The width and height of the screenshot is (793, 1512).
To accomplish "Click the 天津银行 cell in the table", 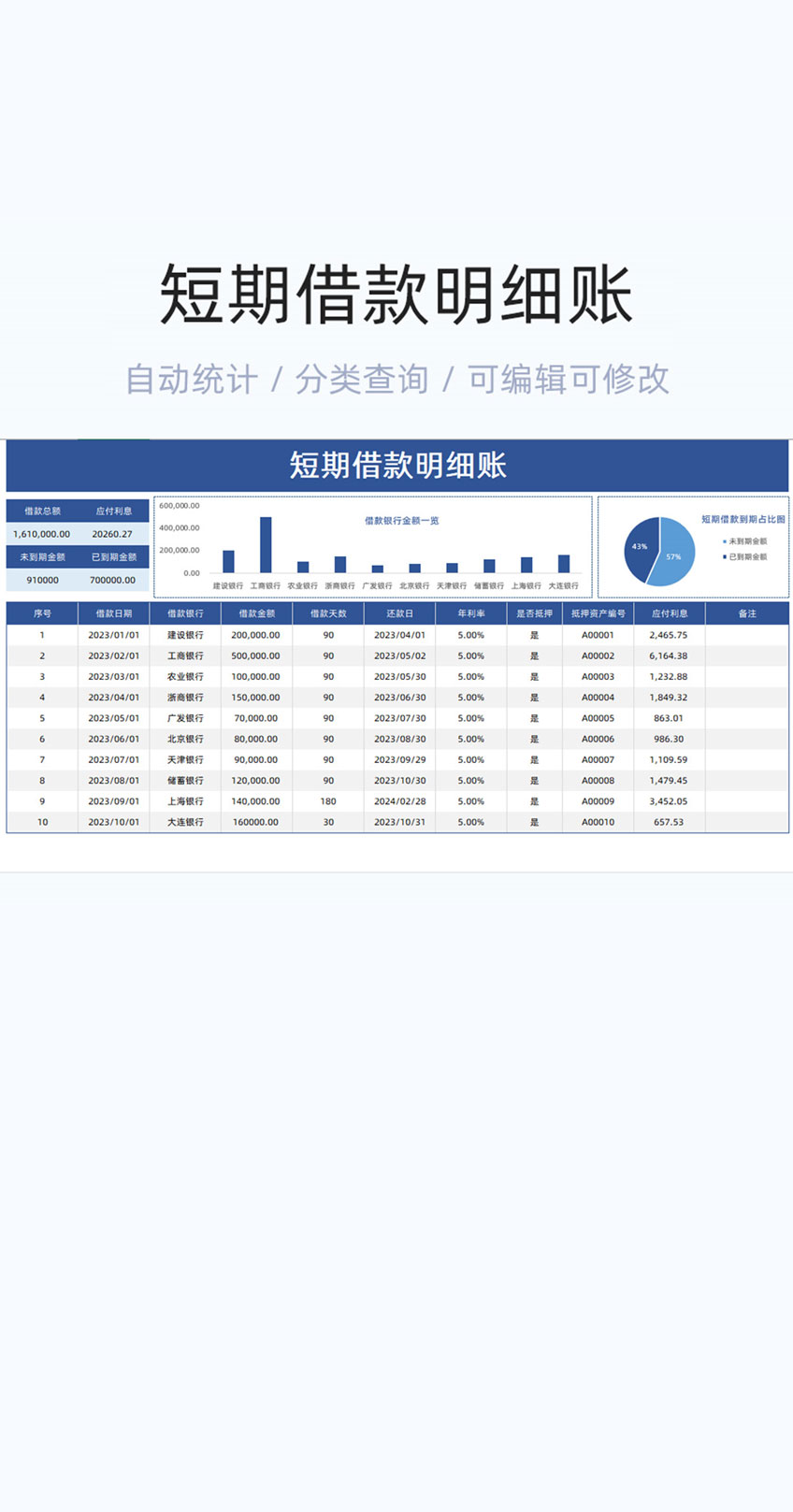I will tap(185, 760).
